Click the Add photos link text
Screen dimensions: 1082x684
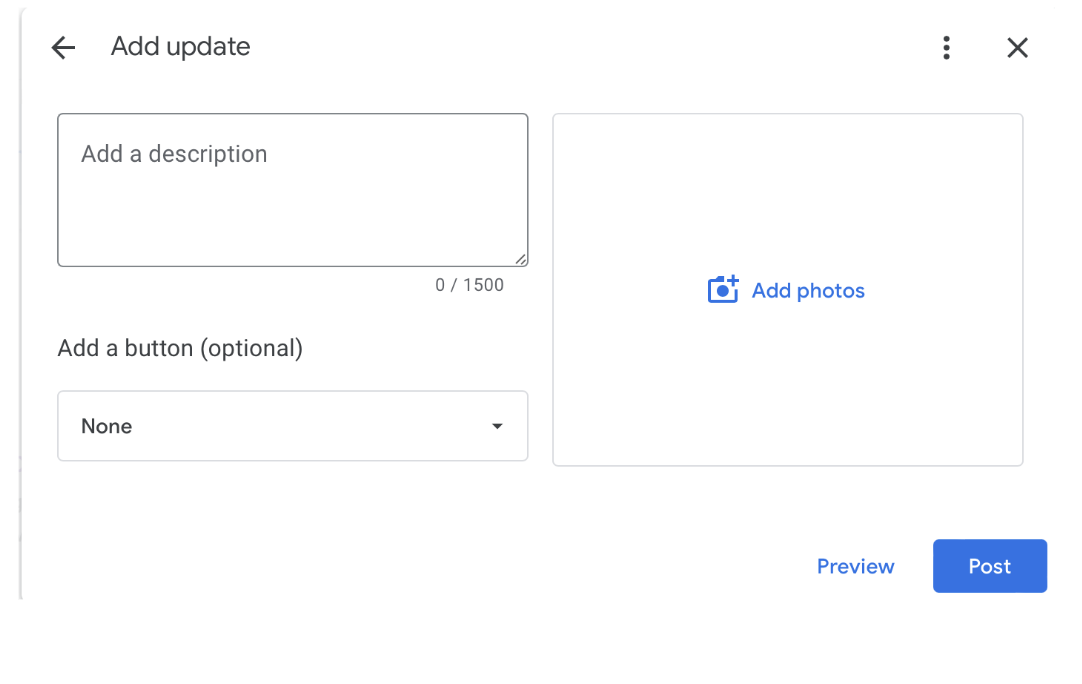[808, 291]
